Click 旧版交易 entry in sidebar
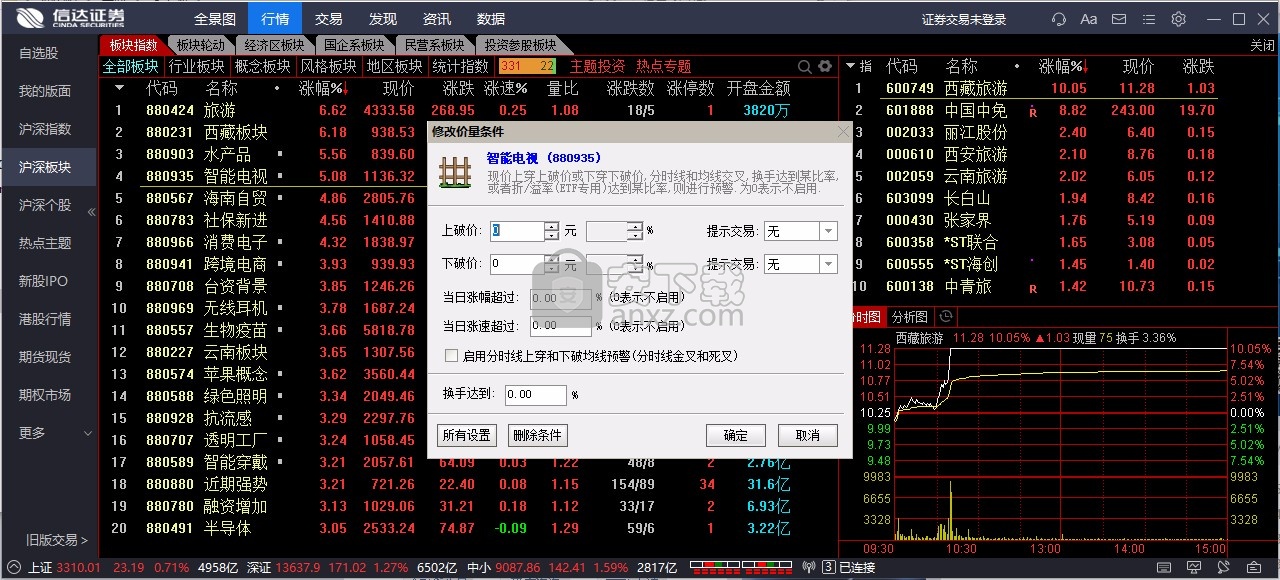The height and width of the screenshot is (580, 1280). click(x=57, y=540)
